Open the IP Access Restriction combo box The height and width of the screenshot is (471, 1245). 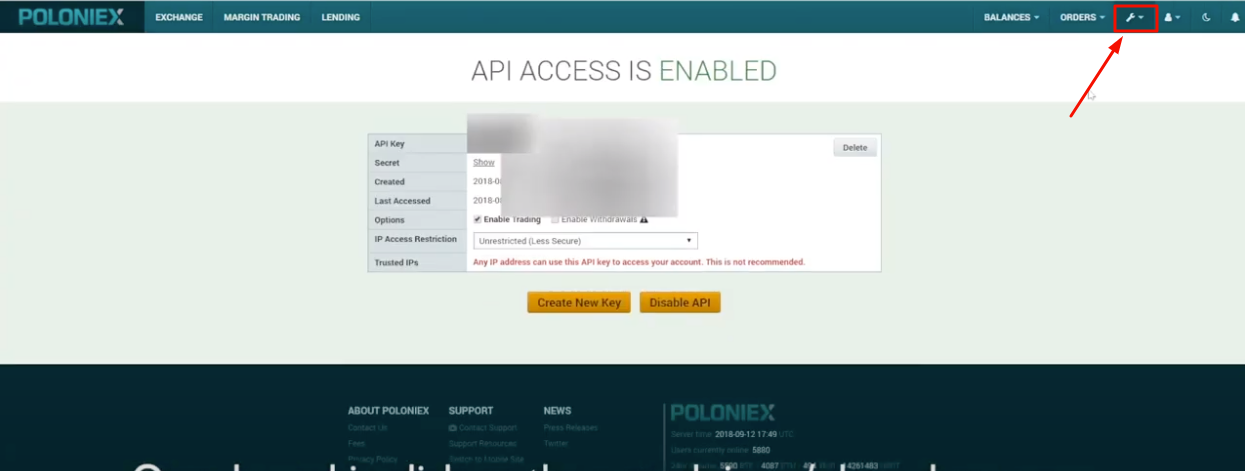coord(585,241)
